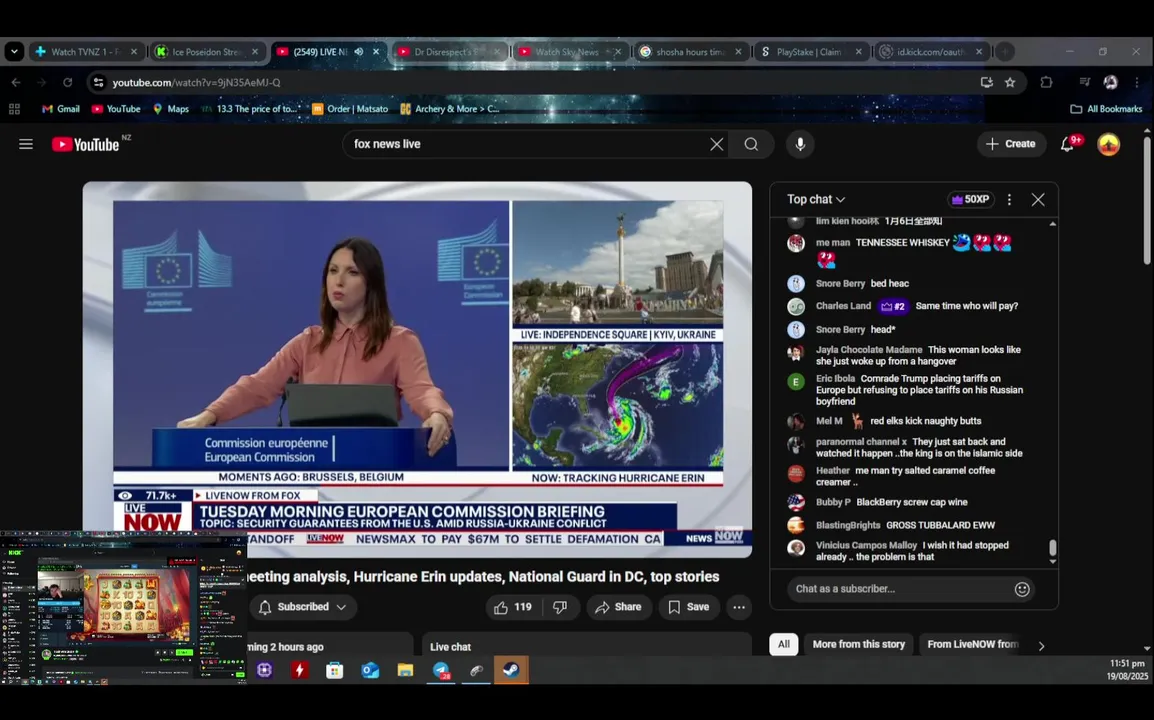This screenshot has height=720, width=1154.
Task: Click the Create button
Action: 1010,144
